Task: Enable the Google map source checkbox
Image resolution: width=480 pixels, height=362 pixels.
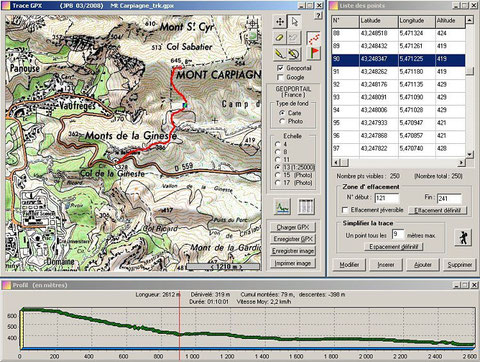Action: 281,77
